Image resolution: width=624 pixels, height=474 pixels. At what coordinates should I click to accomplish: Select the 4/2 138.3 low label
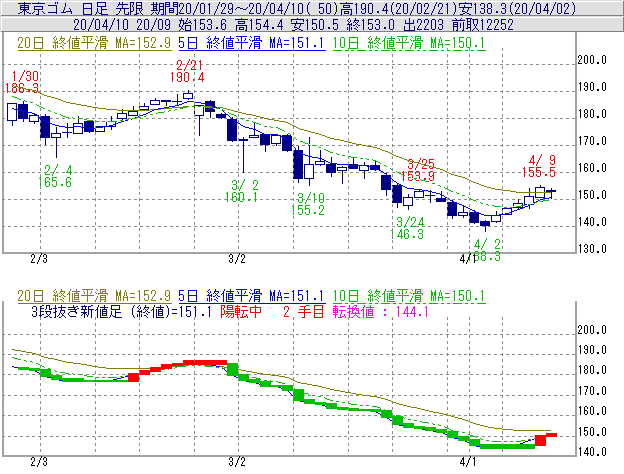coord(486,250)
